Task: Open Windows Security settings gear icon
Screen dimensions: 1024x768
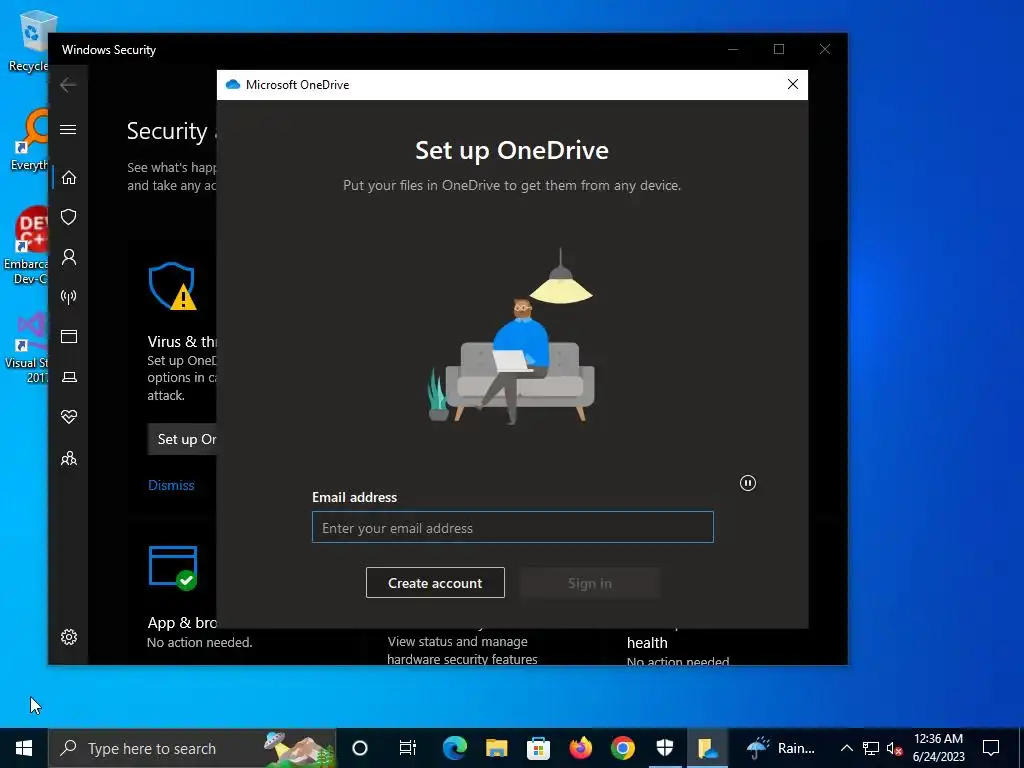Action: coord(69,637)
